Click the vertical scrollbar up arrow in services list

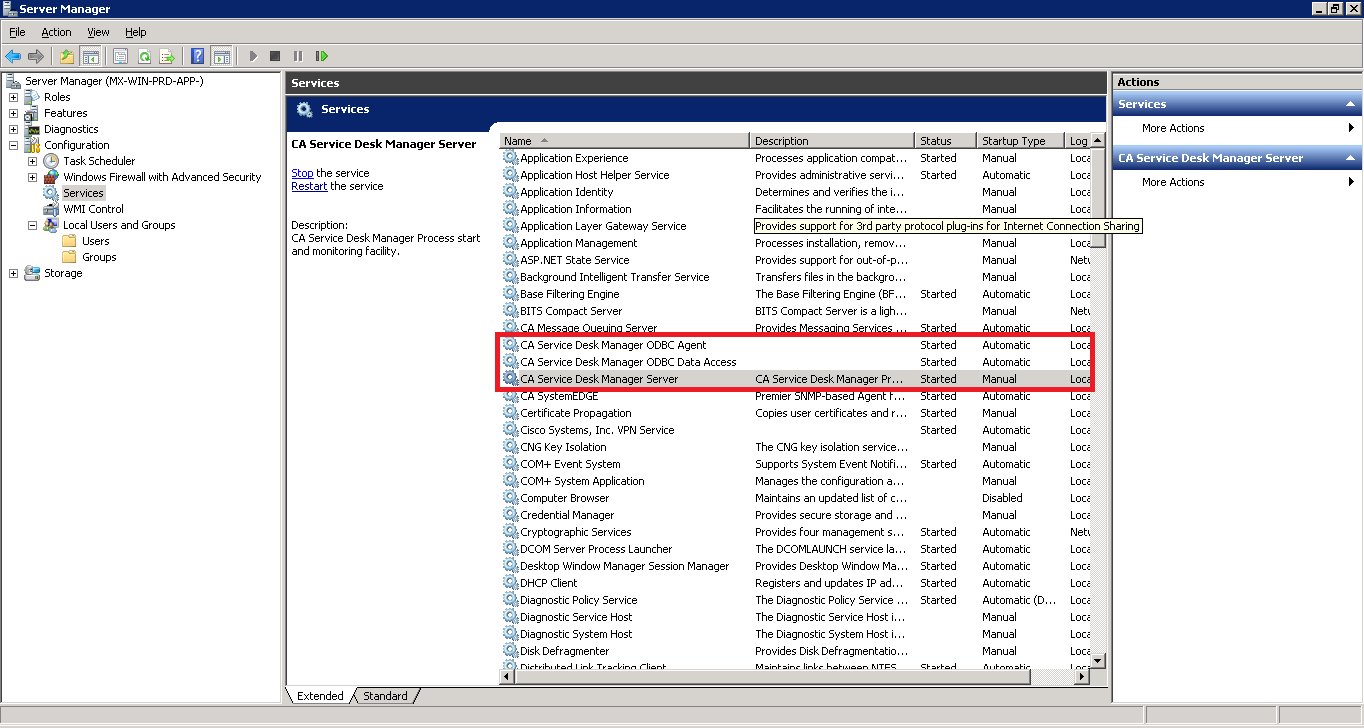(x=1098, y=141)
